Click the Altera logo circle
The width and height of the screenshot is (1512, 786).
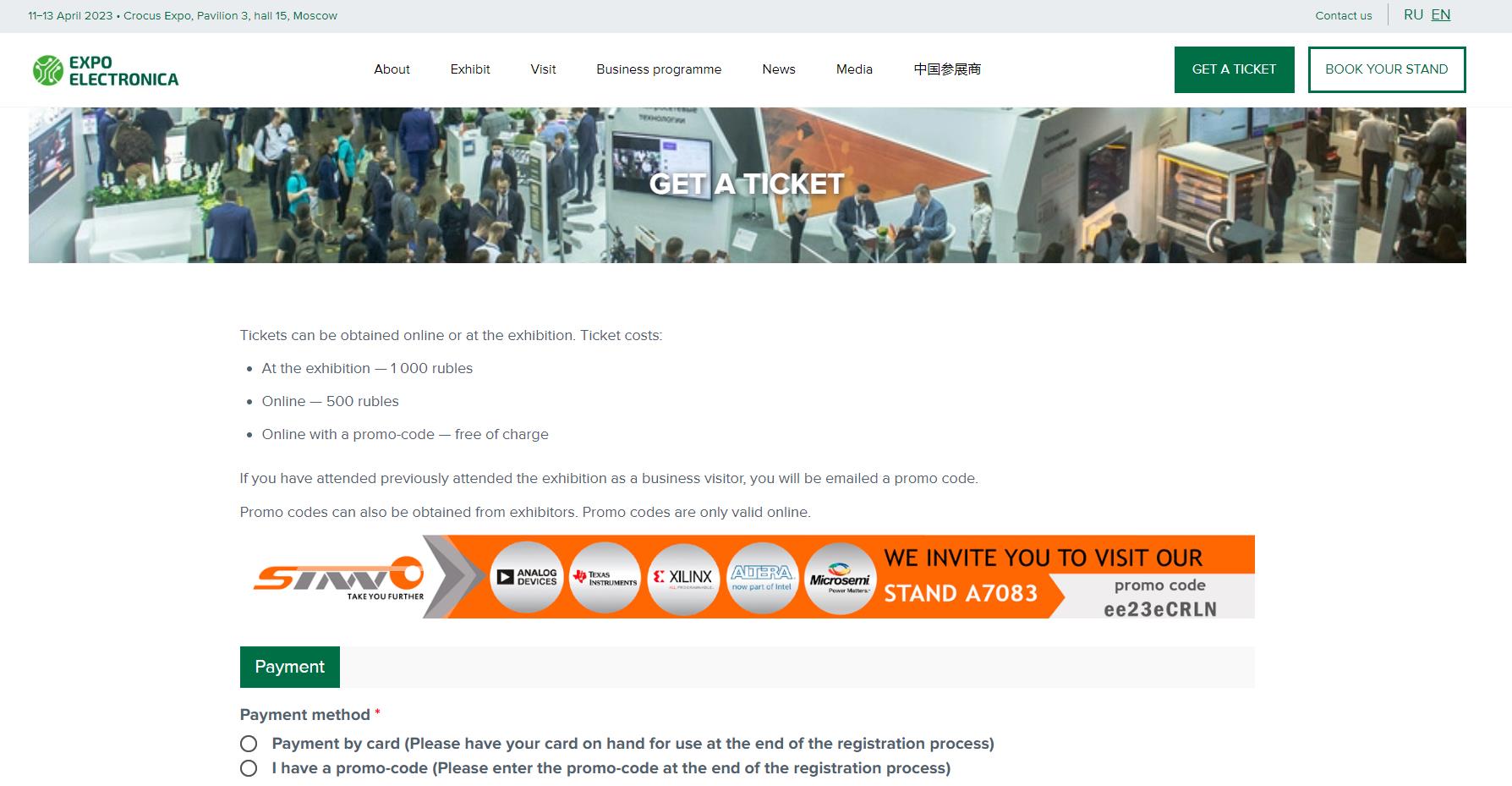[762, 578]
